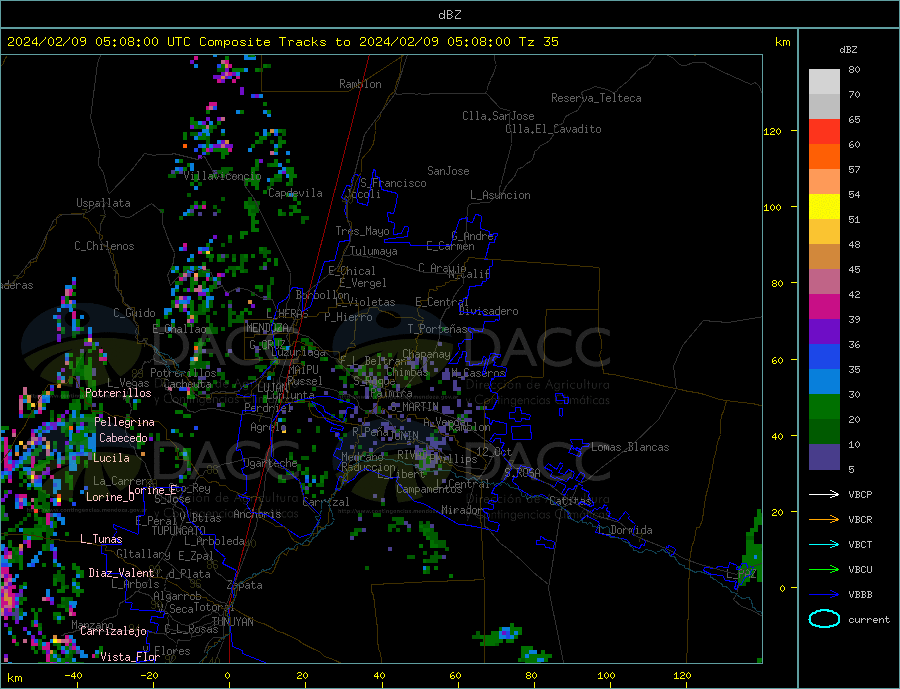Click the white 'Pellegrina' station label
900x689 pixels.
click(x=125, y=422)
